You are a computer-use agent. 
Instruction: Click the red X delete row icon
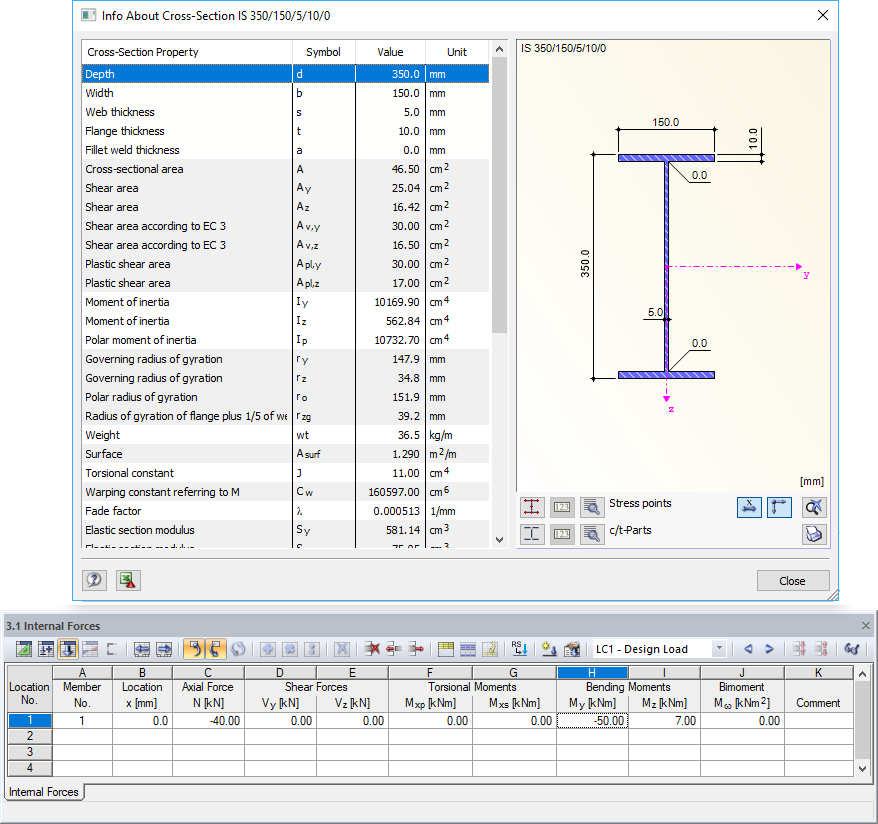(x=372, y=649)
